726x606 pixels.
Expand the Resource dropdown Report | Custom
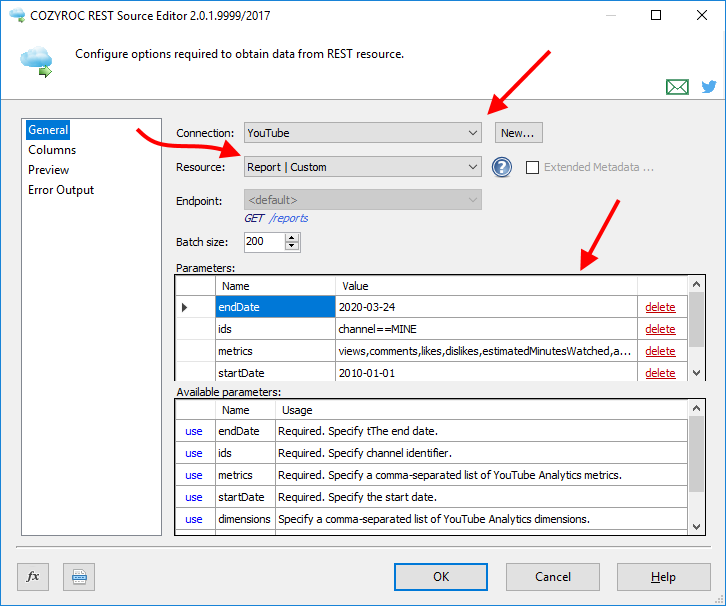pyautogui.click(x=363, y=167)
